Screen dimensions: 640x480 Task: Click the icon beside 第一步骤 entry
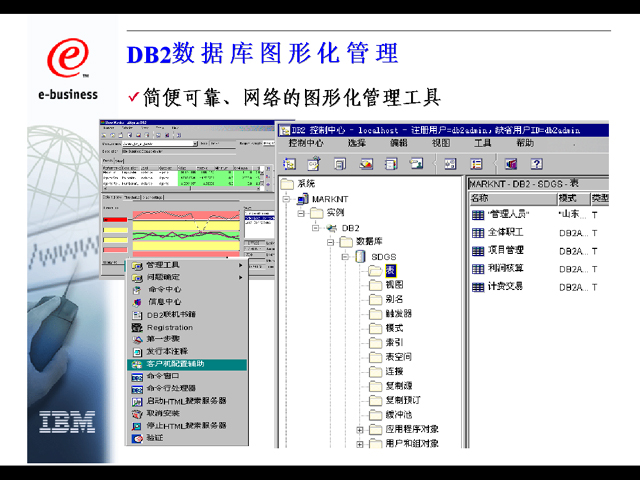137,339
